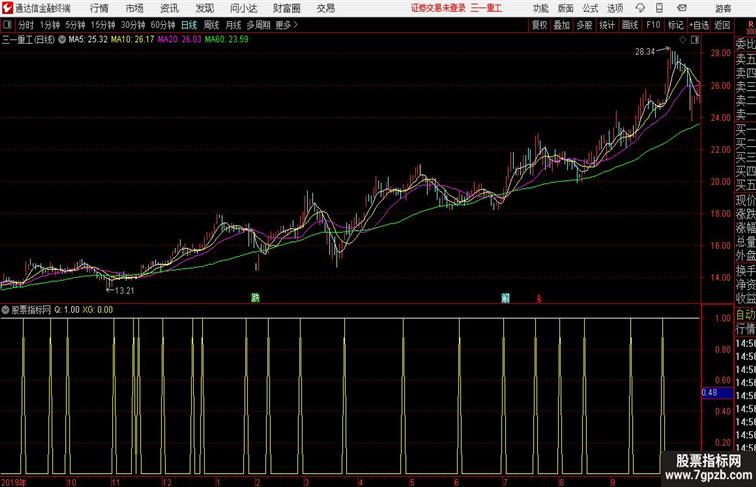Click the MA60: 23.59 value label
This screenshot has height=487, width=756.
click(227, 40)
